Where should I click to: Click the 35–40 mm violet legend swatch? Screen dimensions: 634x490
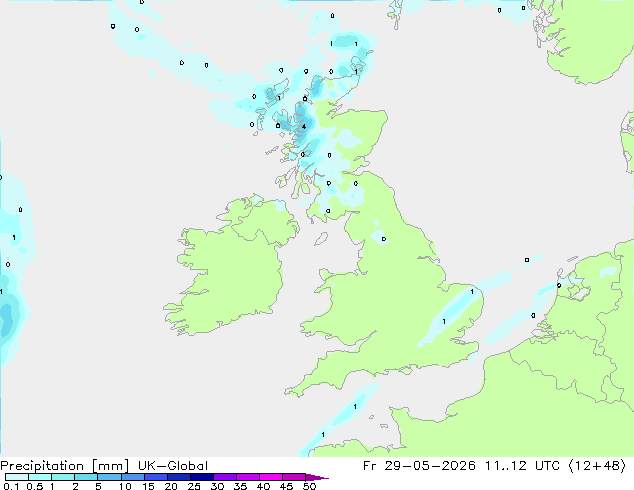pyautogui.click(x=248, y=477)
